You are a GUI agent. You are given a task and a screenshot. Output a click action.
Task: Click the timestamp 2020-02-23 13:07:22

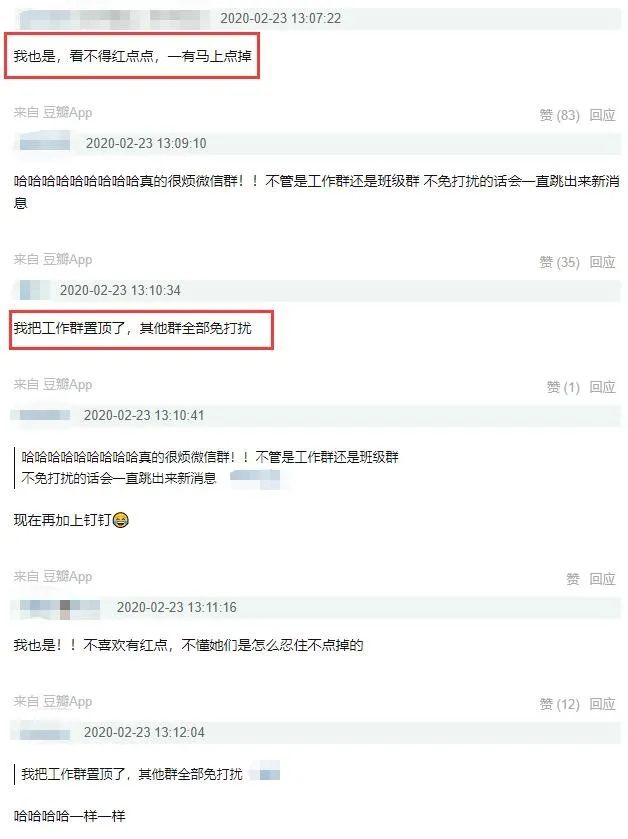tap(280, 18)
